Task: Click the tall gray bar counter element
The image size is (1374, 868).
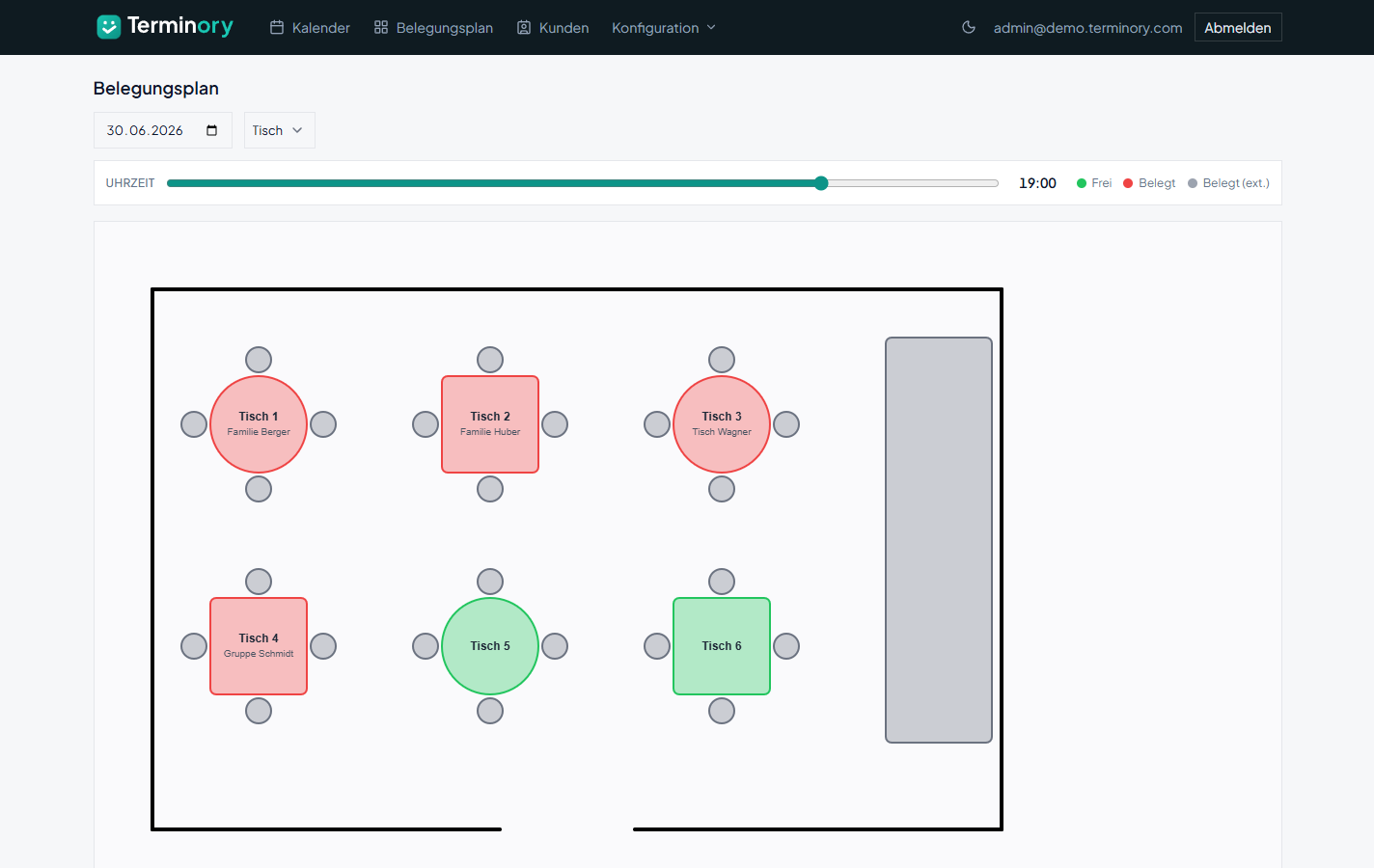Action: tap(939, 540)
